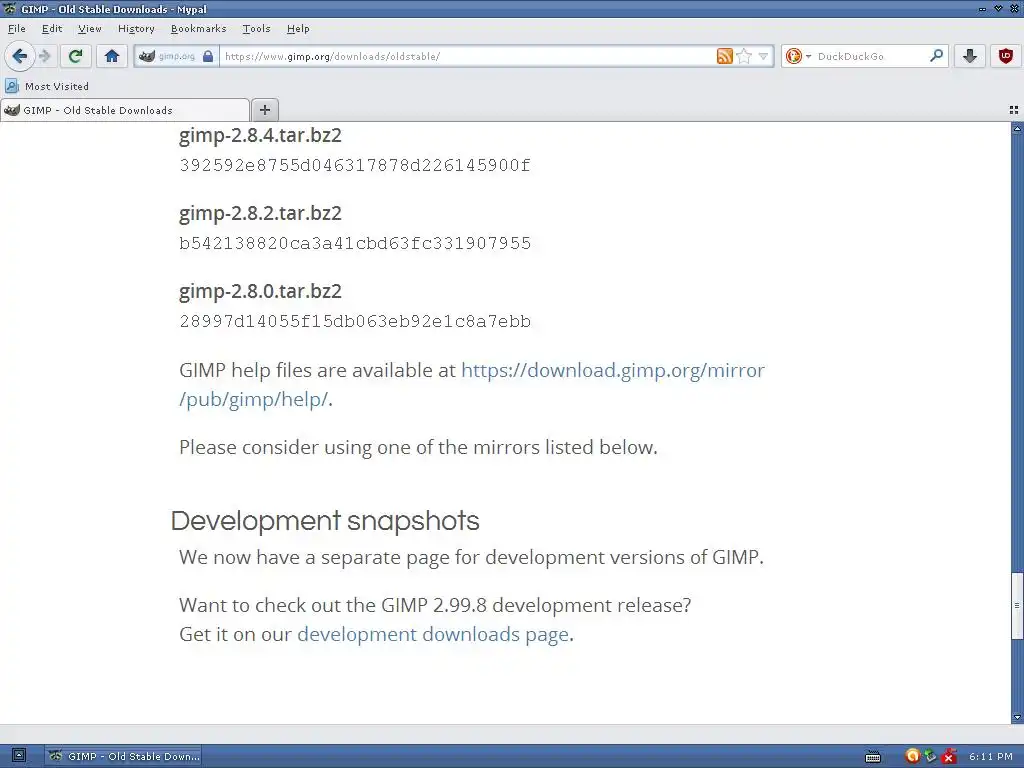Screen dimensions: 1024x768
Task: Click the vertical scrollbar thumb
Action: pyautogui.click(x=1017, y=605)
